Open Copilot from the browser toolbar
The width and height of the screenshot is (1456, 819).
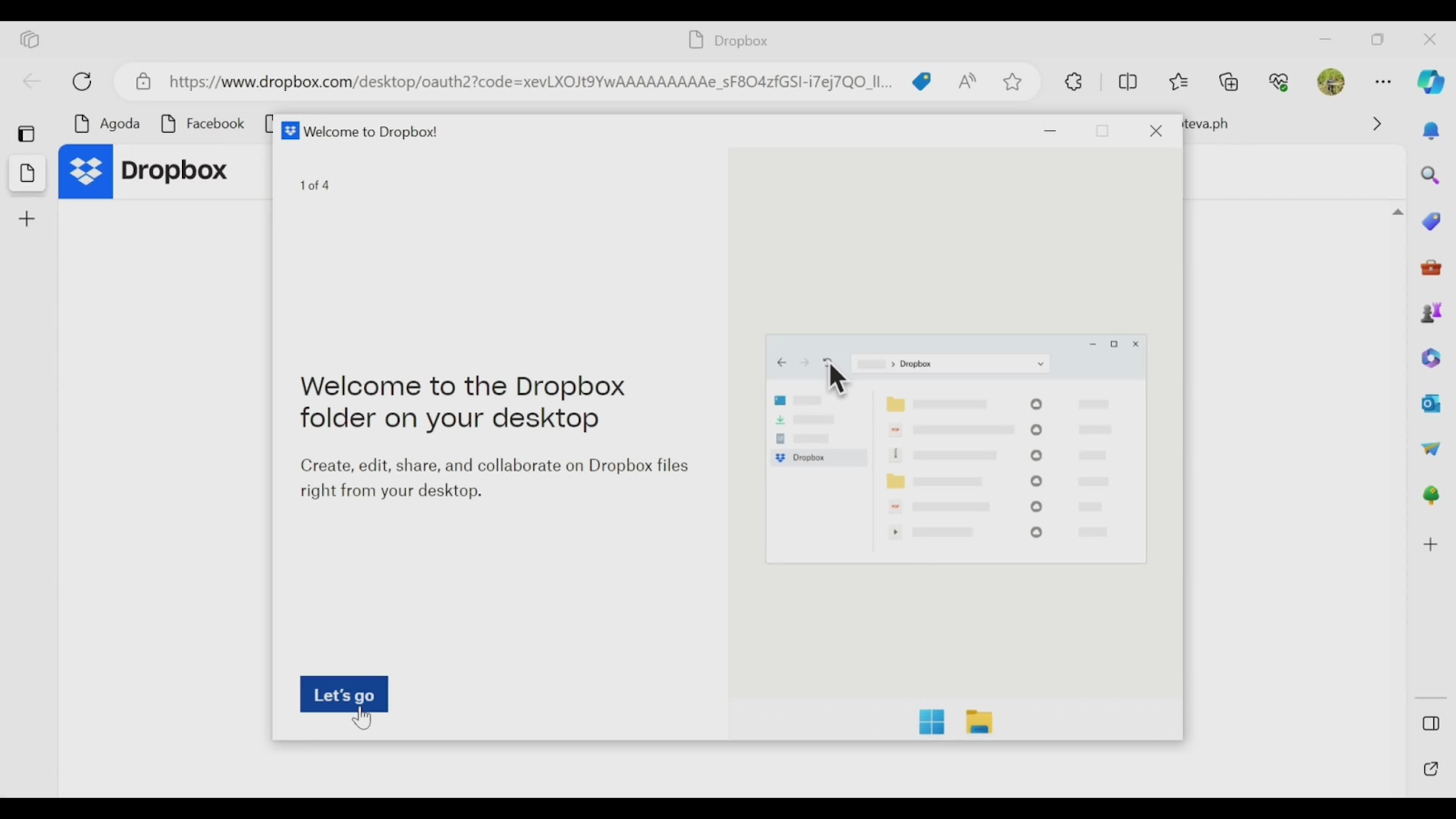coord(1430,81)
